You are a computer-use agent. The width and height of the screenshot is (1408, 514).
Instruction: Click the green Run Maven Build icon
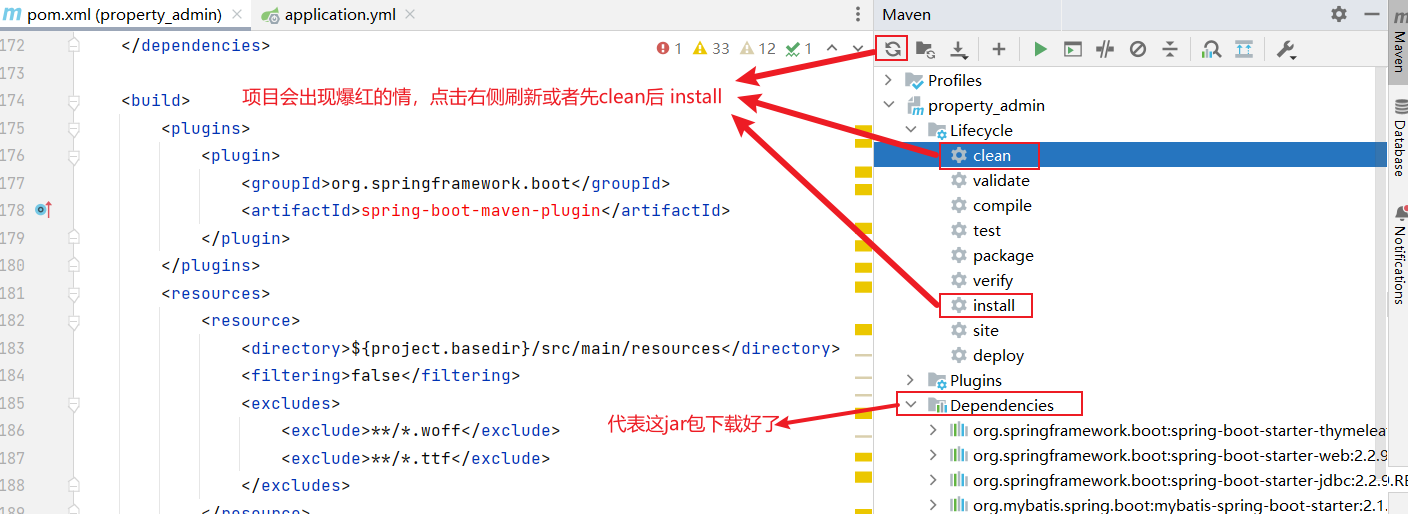(x=1040, y=48)
